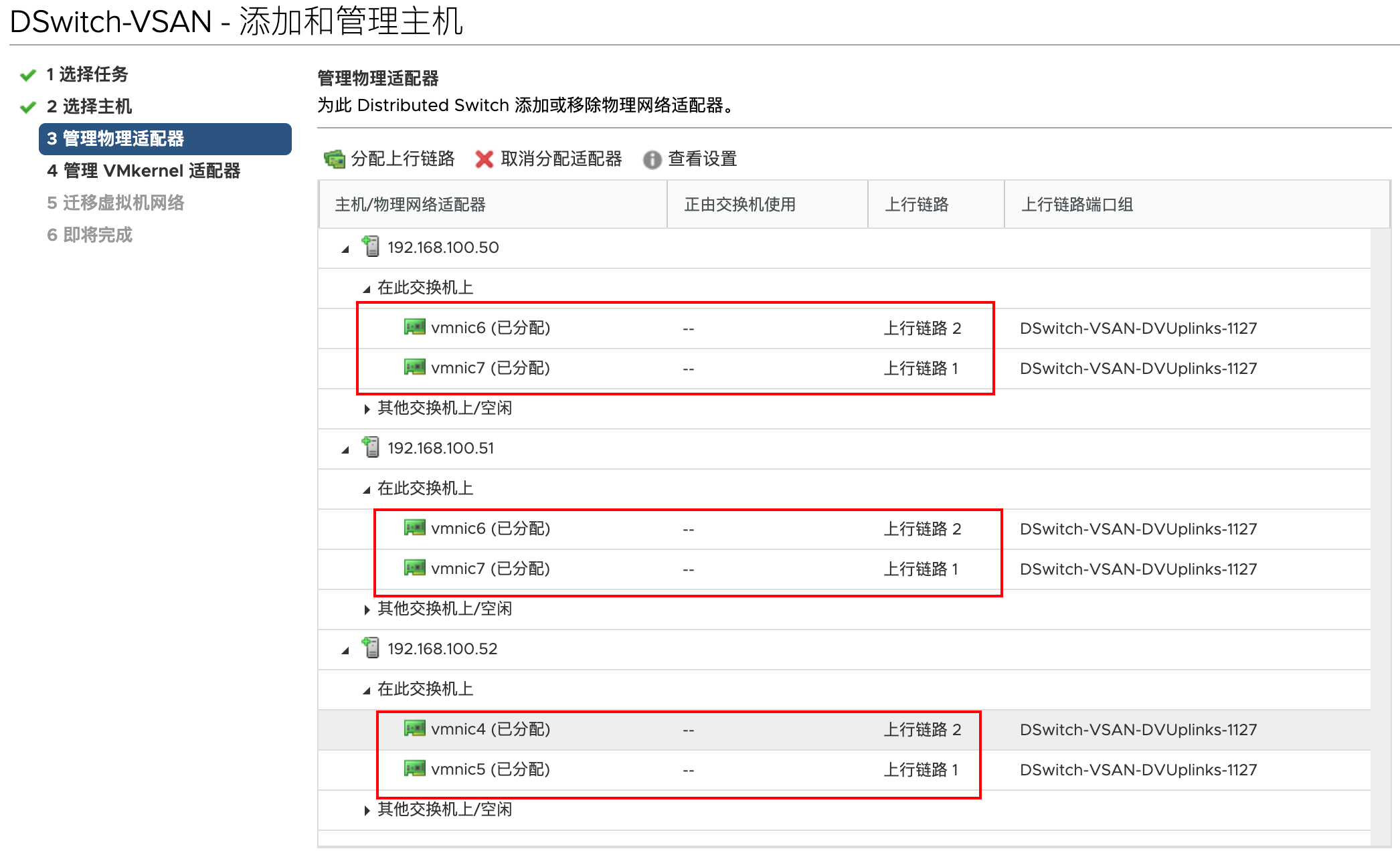Expand 其他交换机上/空闲 under host 192.168.100.50
The image size is (1400, 867).
coord(367,409)
